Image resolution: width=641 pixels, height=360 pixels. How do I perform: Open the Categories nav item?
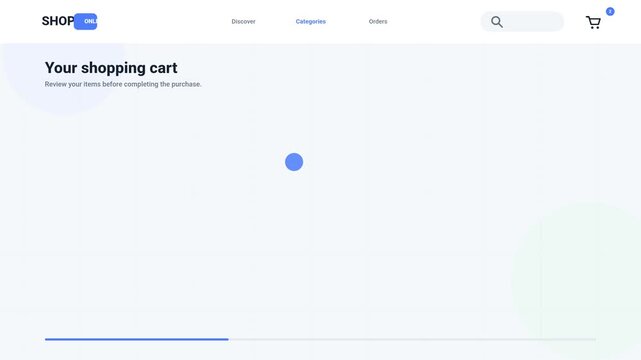tap(311, 22)
